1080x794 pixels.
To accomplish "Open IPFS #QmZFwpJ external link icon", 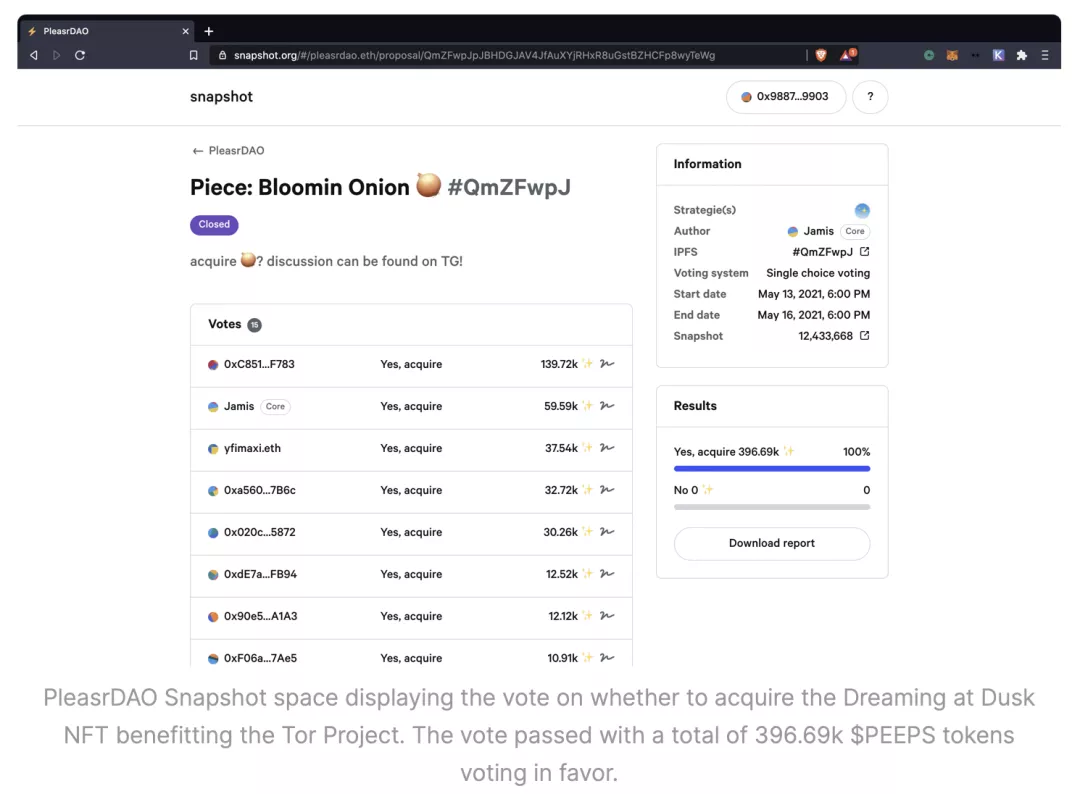I will click(865, 252).
